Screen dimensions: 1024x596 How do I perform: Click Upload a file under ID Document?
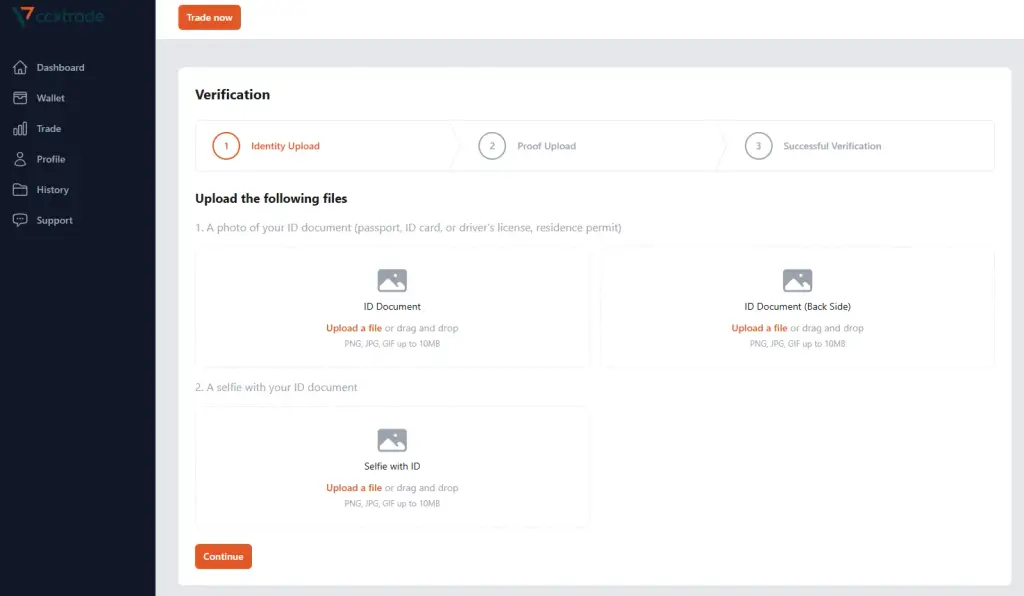click(354, 328)
